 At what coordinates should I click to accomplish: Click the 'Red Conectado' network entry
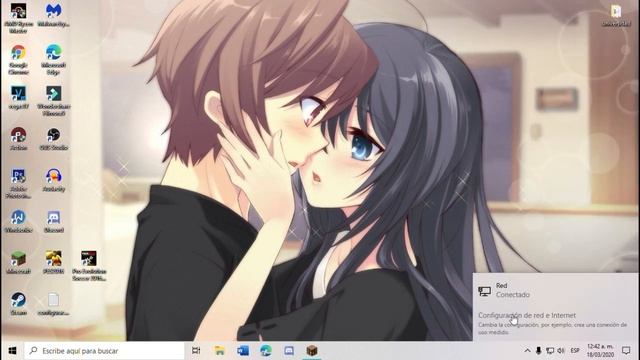click(x=556, y=290)
